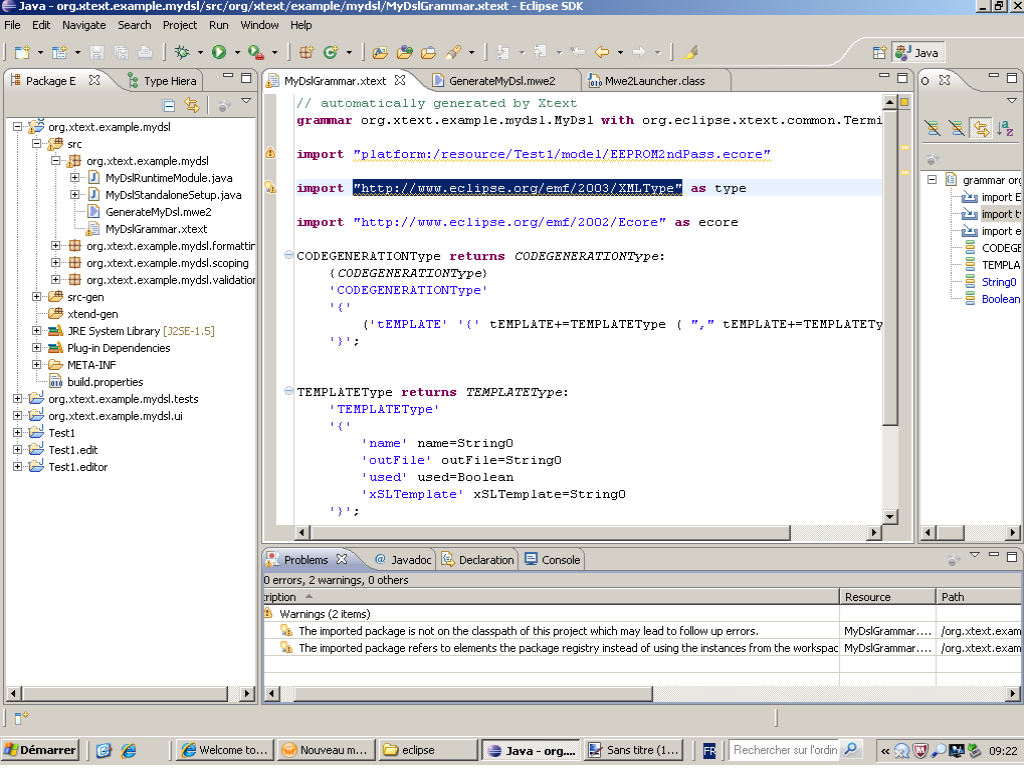This screenshot has height=768, width=1024.
Task: Click the Open Perspective icon
Action: click(880, 52)
